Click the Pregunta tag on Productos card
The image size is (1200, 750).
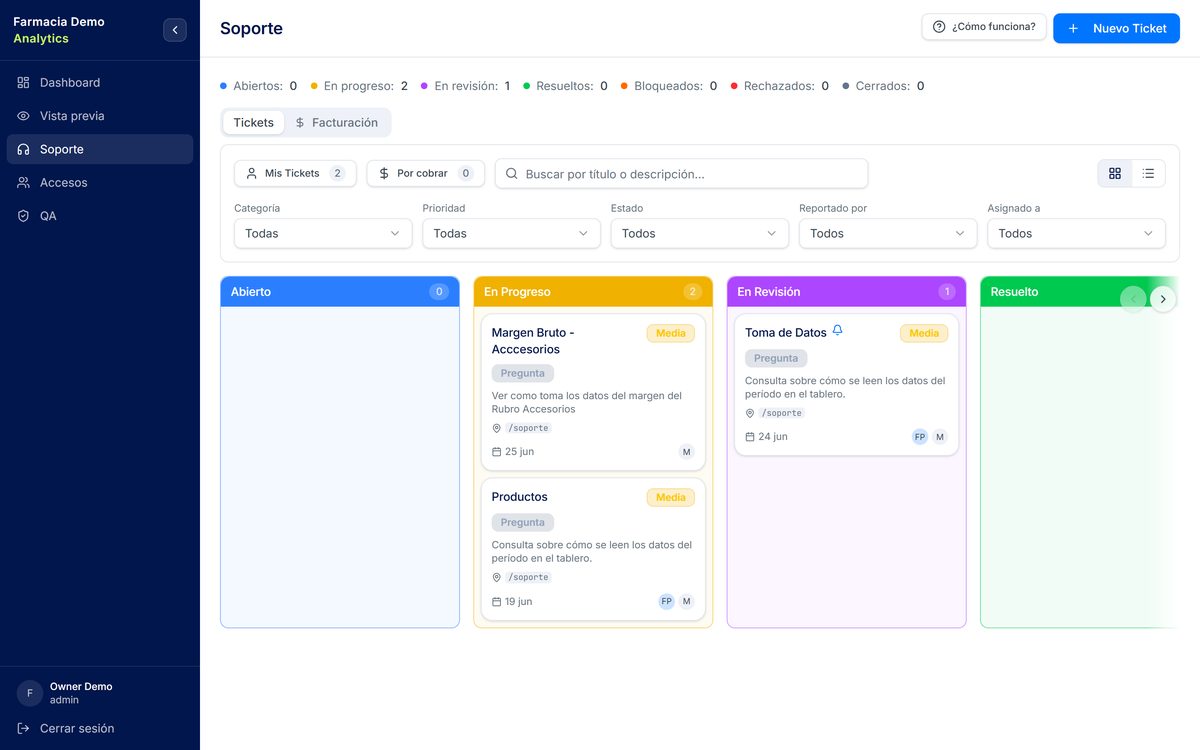(523, 522)
